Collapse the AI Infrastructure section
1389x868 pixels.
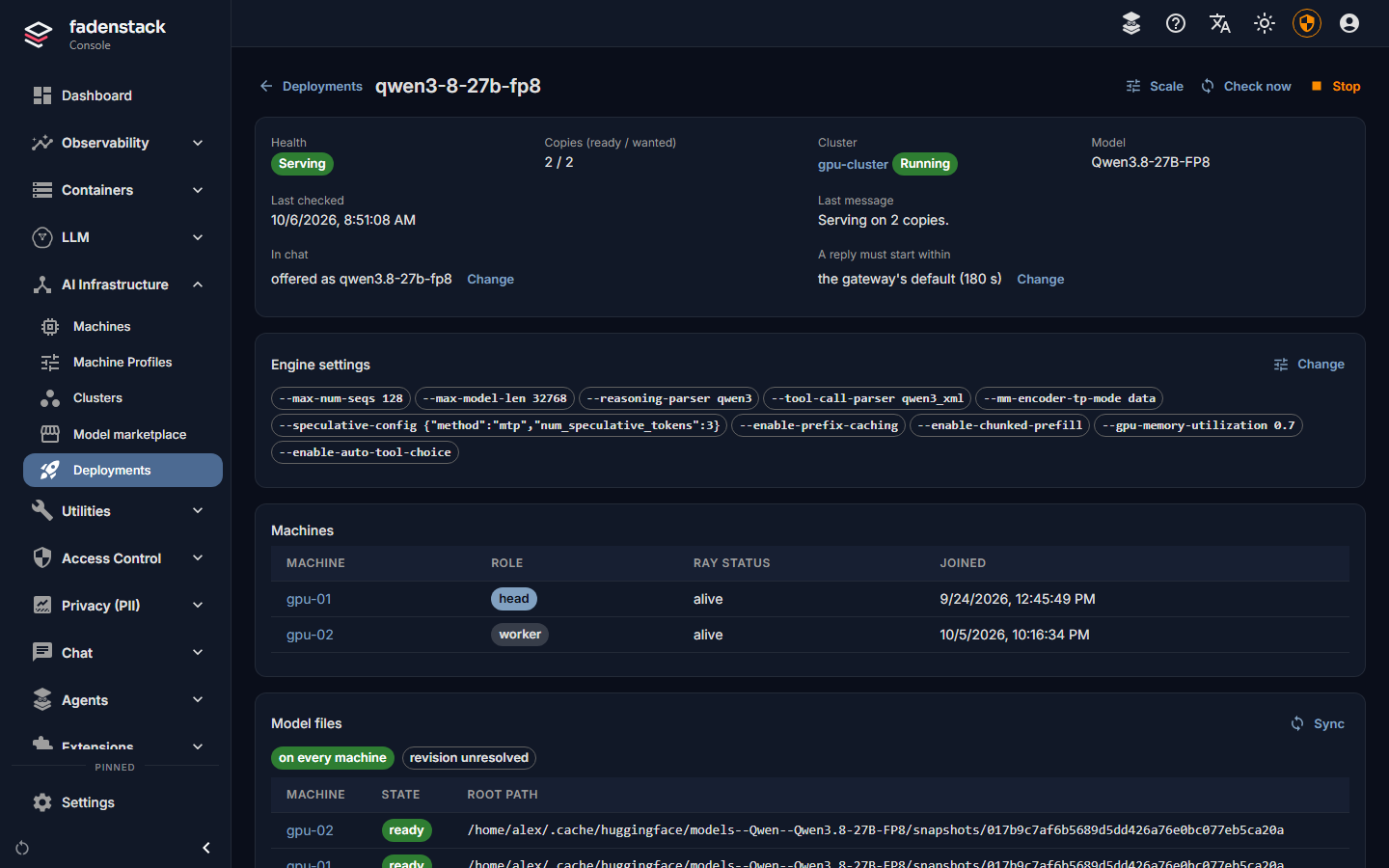pos(123,285)
